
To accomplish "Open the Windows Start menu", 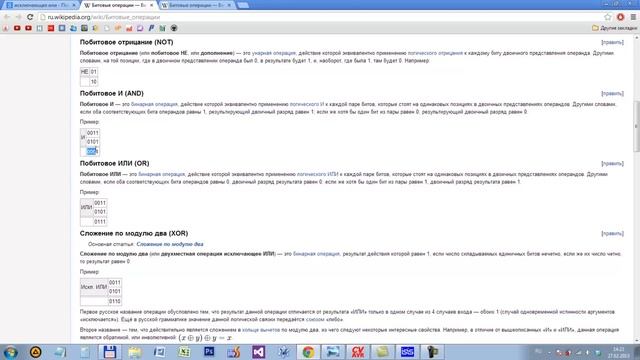I will tap(10, 352).
